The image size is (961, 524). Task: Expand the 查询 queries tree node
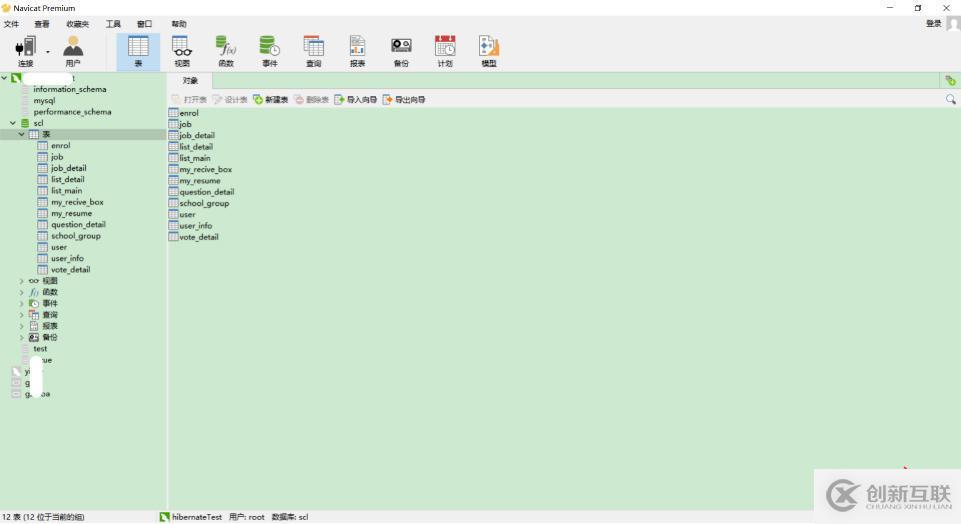22,315
